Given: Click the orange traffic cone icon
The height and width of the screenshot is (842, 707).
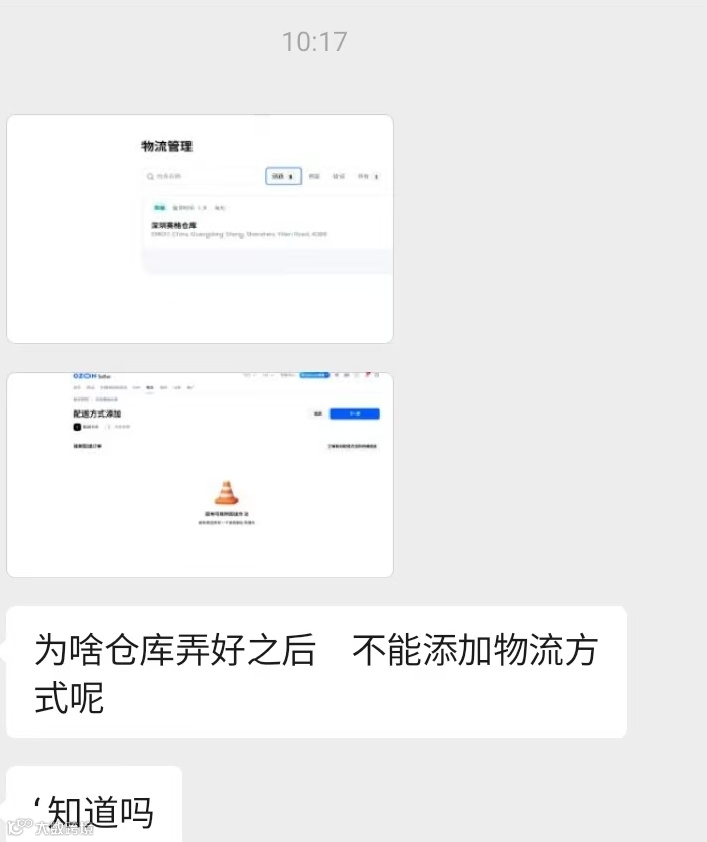Looking at the screenshot, I should point(227,492).
